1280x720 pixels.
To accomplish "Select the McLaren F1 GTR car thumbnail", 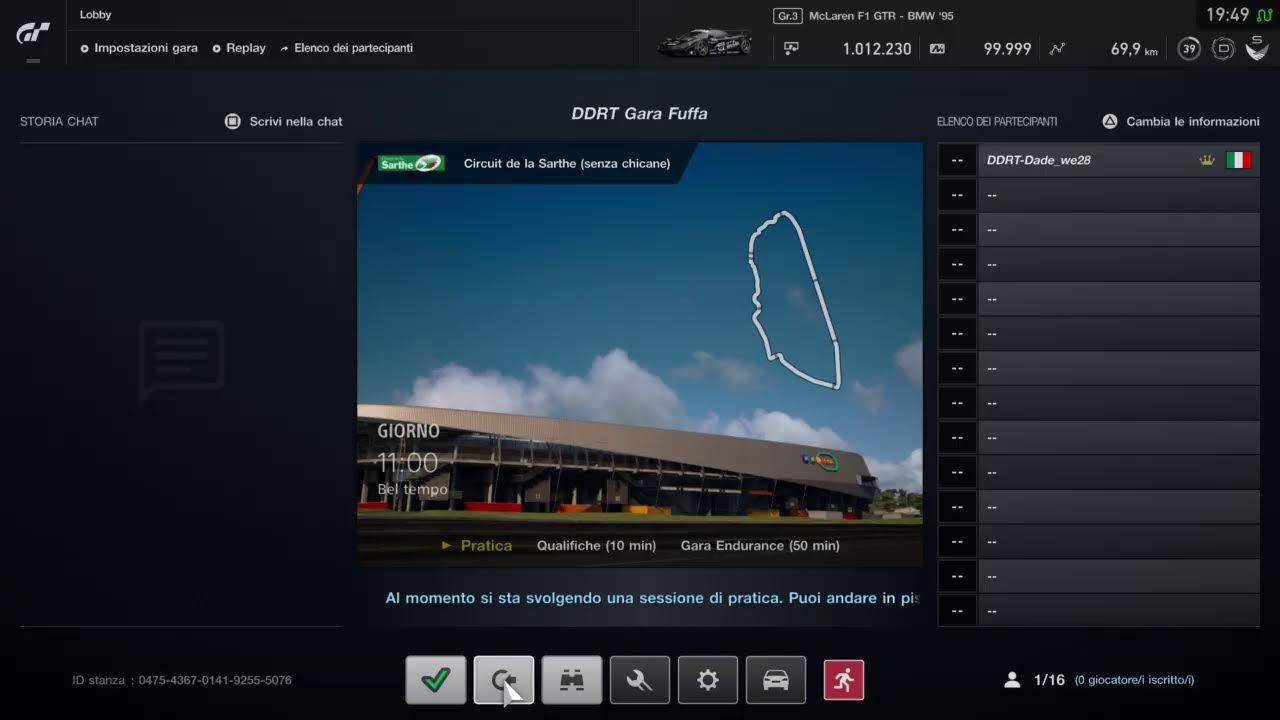I will (x=705, y=43).
